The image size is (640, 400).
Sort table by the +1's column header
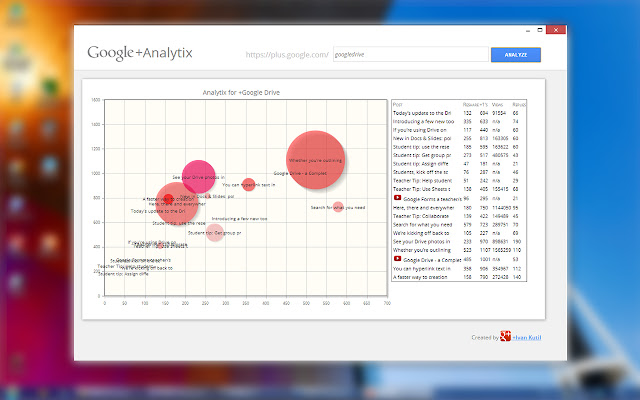[484, 104]
